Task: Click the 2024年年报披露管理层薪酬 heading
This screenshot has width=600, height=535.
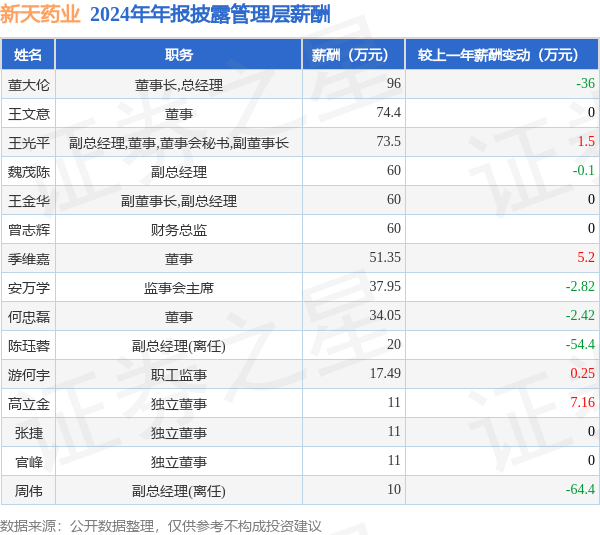Action: click(210, 15)
